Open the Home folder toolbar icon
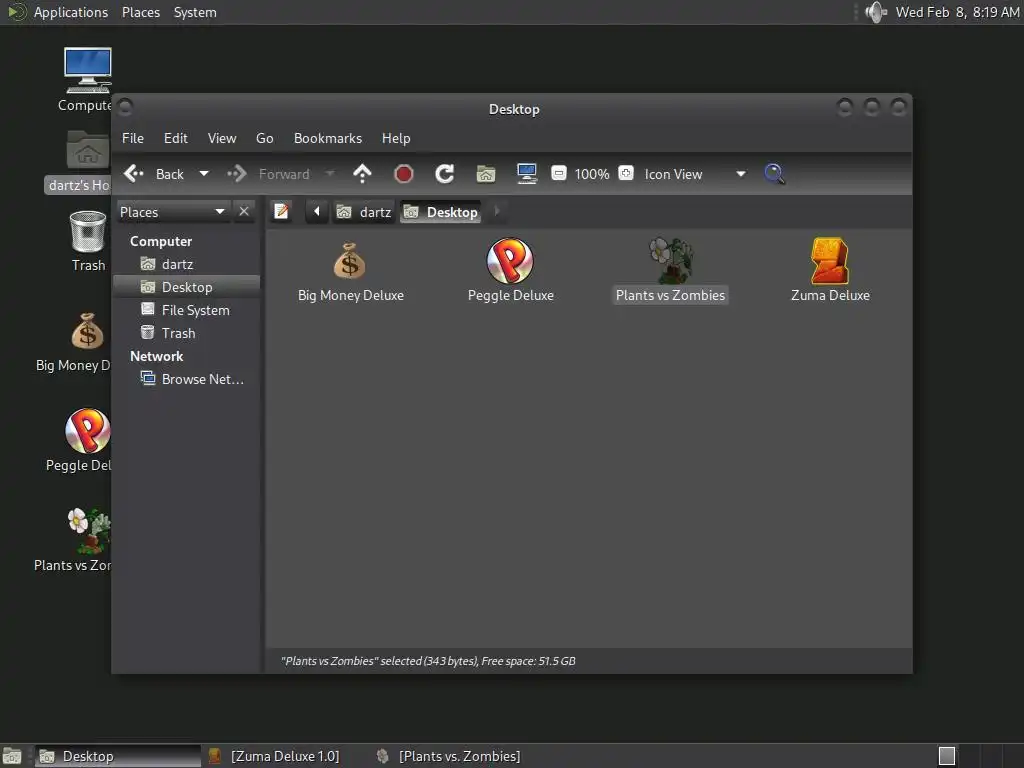This screenshot has height=768, width=1024. [486, 174]
